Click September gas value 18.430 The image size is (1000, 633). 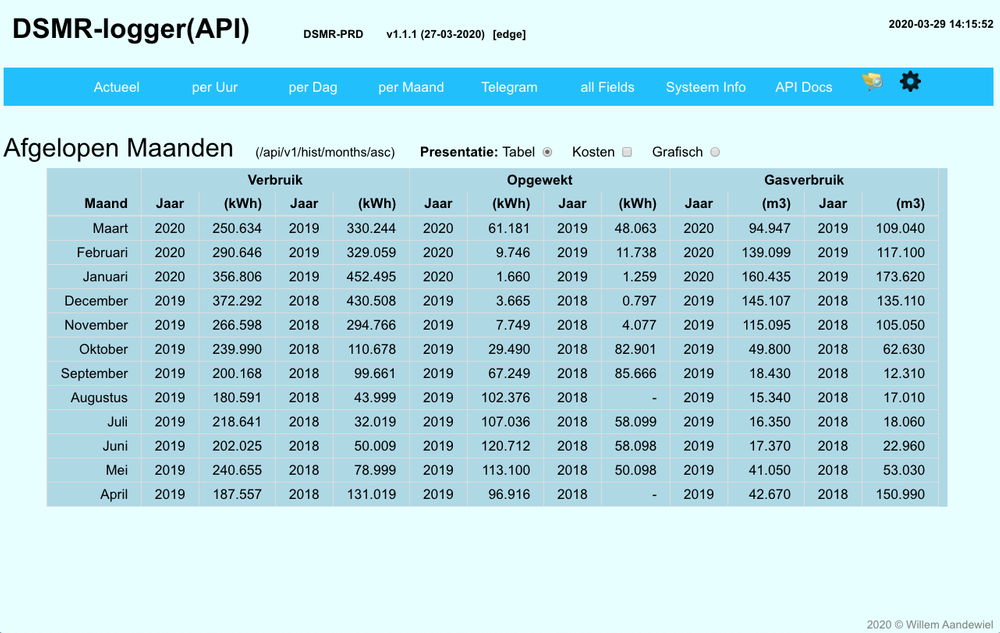tap(770, 374)
